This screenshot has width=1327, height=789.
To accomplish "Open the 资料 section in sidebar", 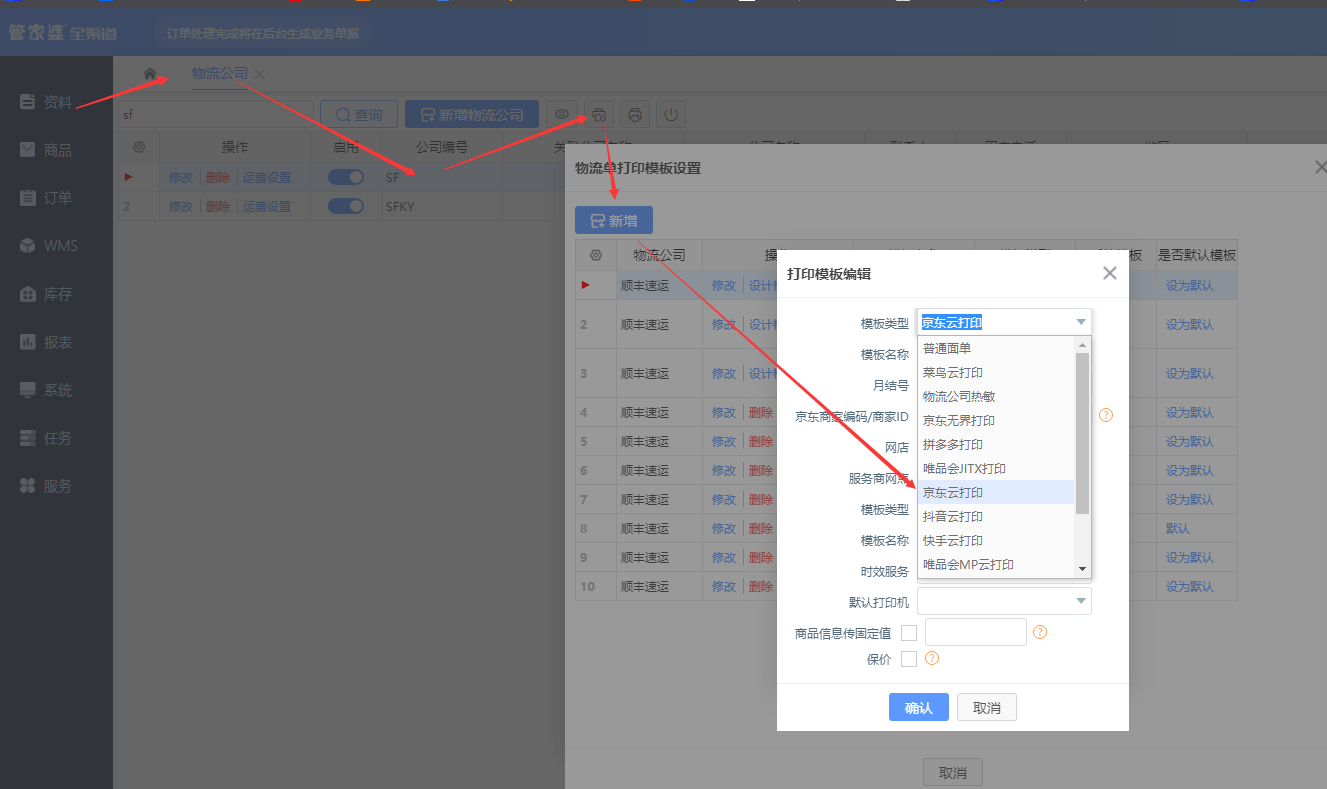I will (46, 102).
